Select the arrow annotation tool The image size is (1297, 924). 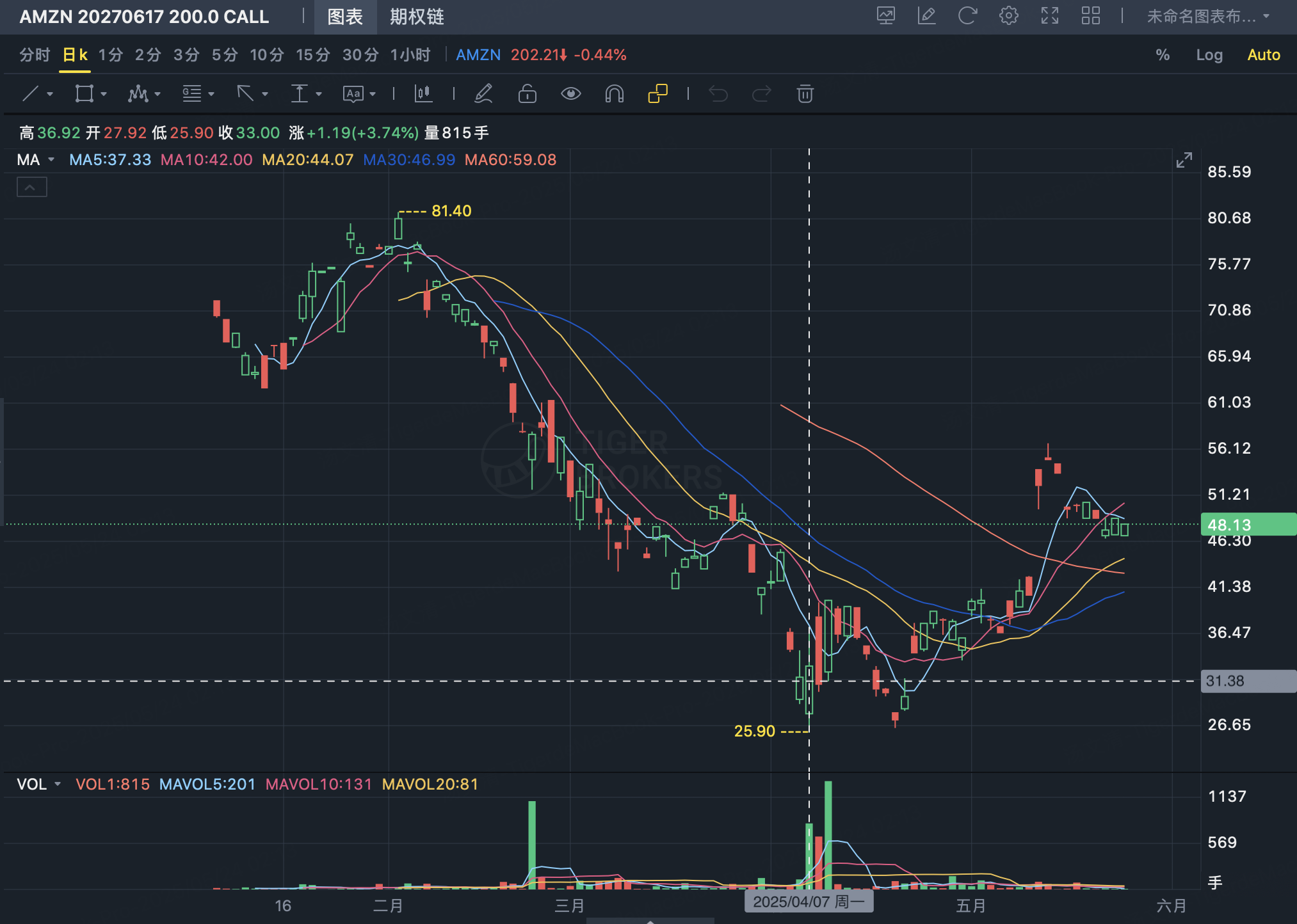pyautogui.click(x=245, y=94)
